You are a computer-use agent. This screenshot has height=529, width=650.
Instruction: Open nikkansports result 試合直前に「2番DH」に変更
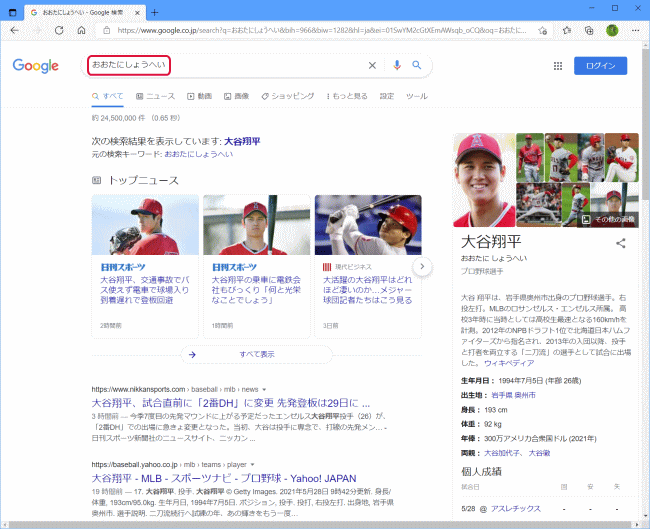point(230,403)
